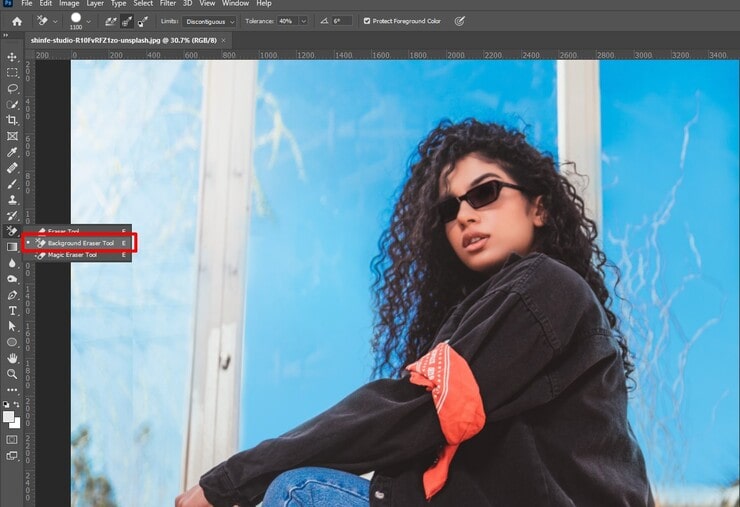Select the Move tool
The image size is (740, 507).
(12, 57)
